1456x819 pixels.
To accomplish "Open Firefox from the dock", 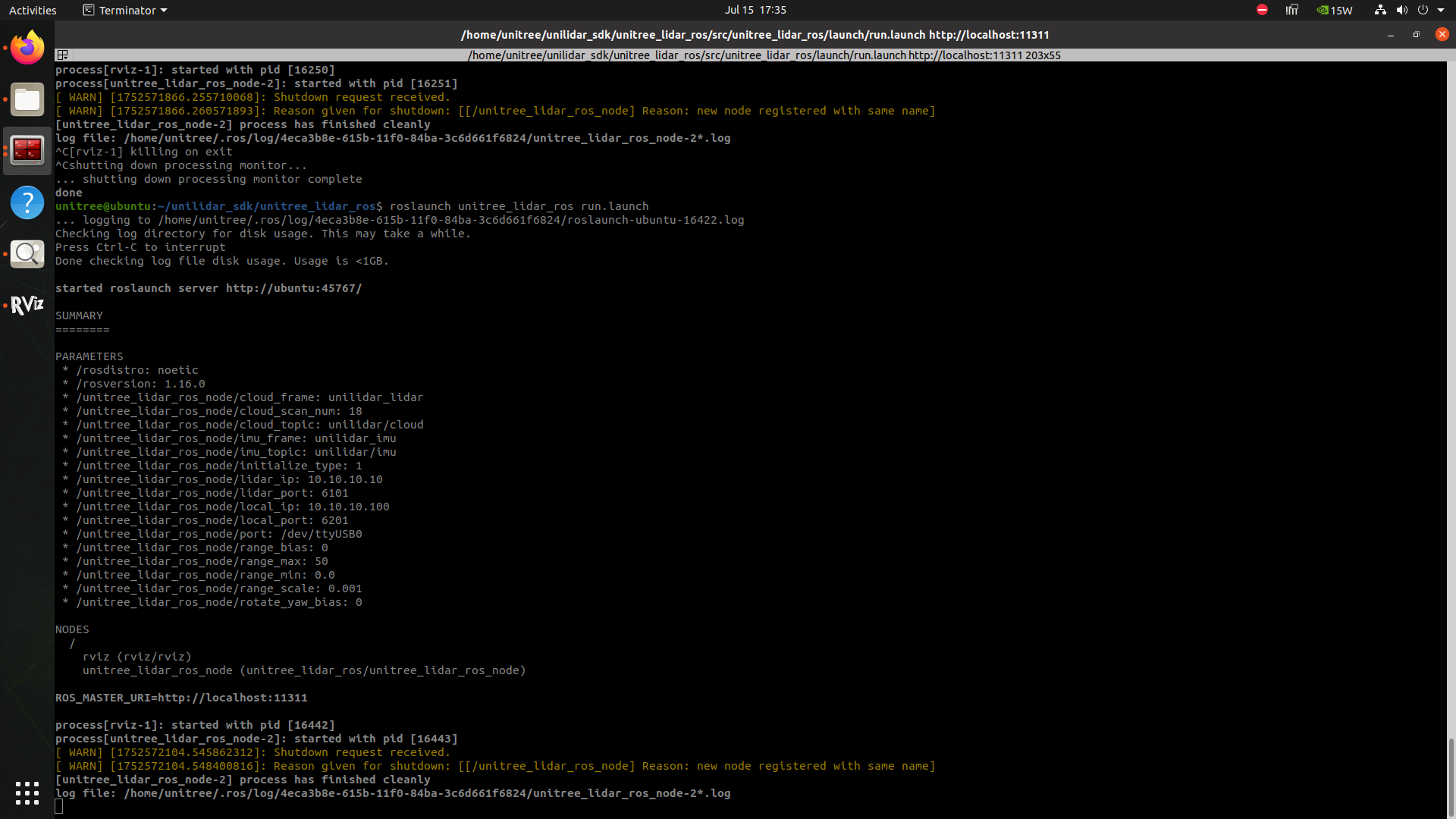I will pos(27,48).
